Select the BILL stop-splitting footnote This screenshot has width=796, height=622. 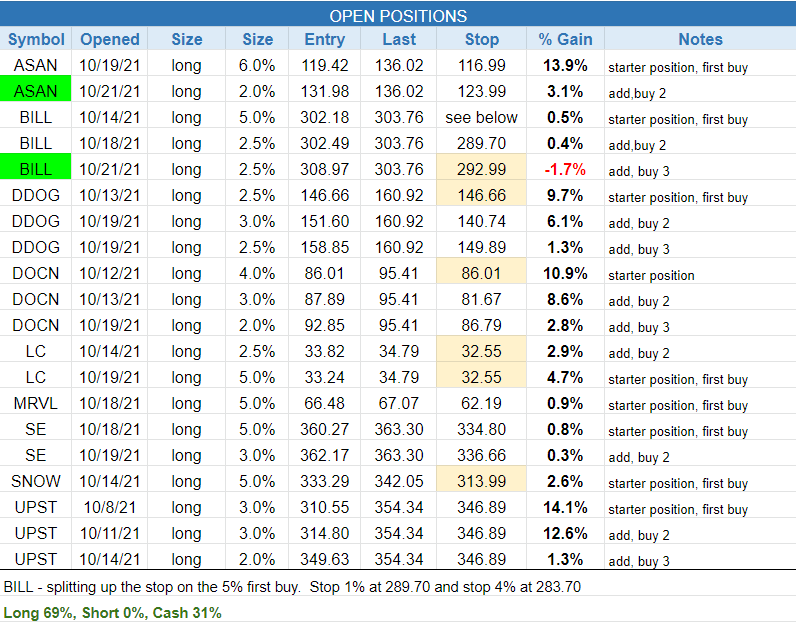(292, 587)
